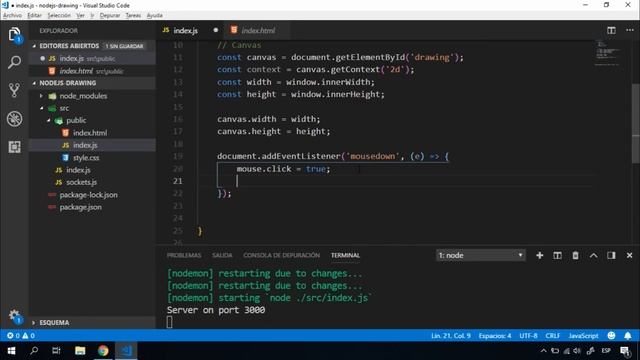This screenshot has height=360, width=640.
Task: Open package-lock.json in the file tree
Action: (x=88, y=195)
